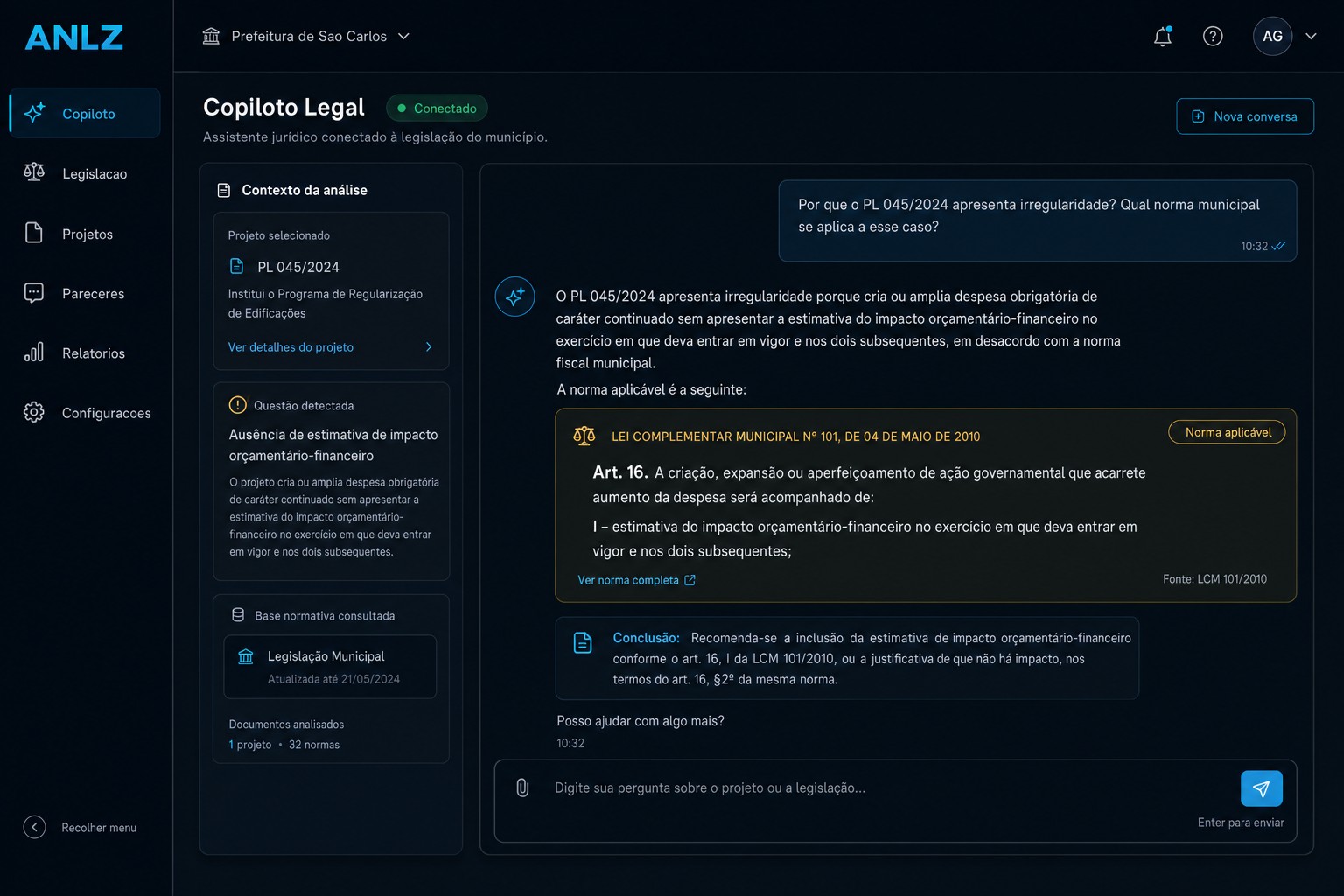Click the Conectado status badge
Viewport: 1344px width, 896px height.
437,108
